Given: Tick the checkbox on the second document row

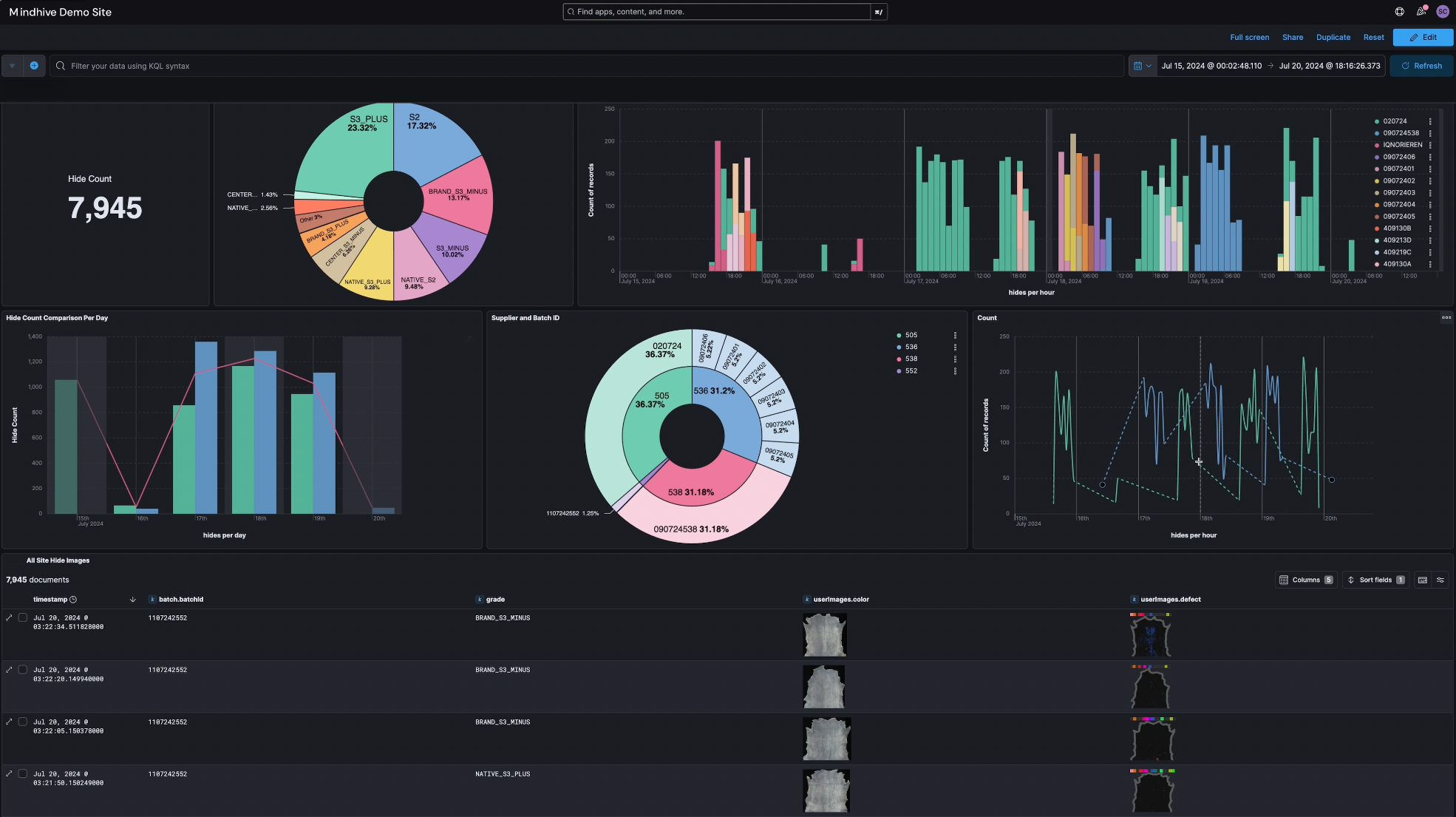Looking at the screenshot, I should point(23,670).
